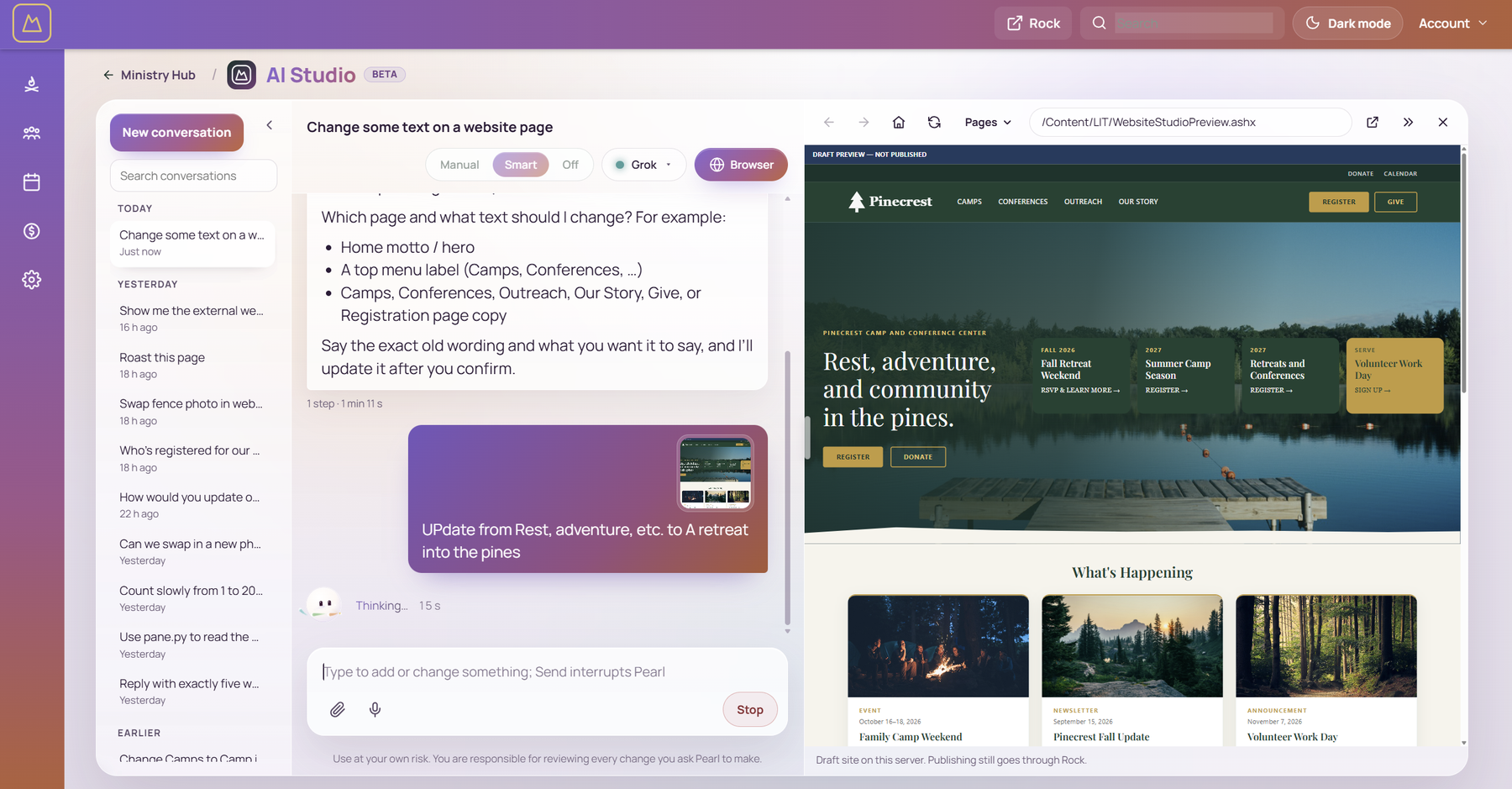Viewport: 1512px width, 789px height.
Task: Close the browser preview pane
Action: [x=1443, y=123]
